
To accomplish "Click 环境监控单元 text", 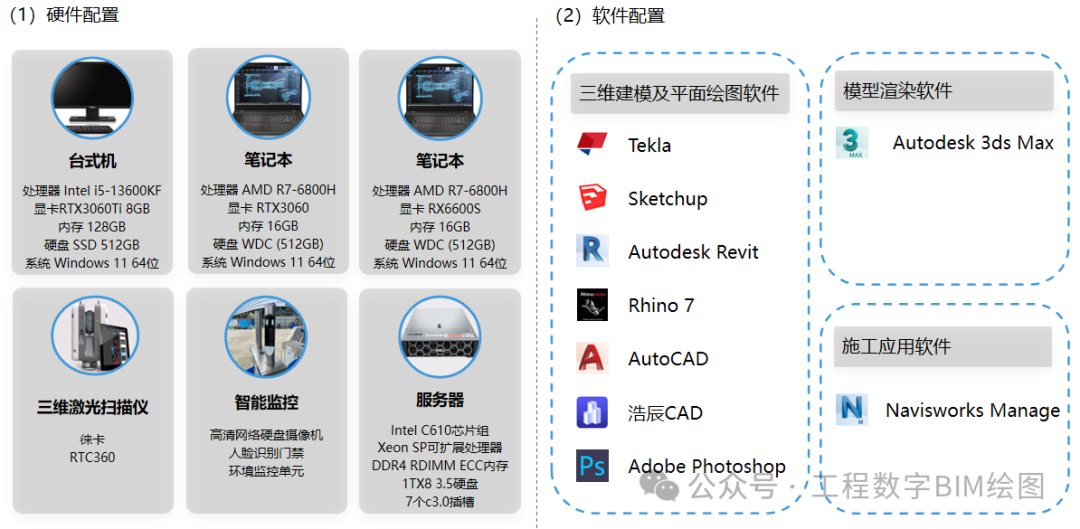I will click(x=266, y=471).
